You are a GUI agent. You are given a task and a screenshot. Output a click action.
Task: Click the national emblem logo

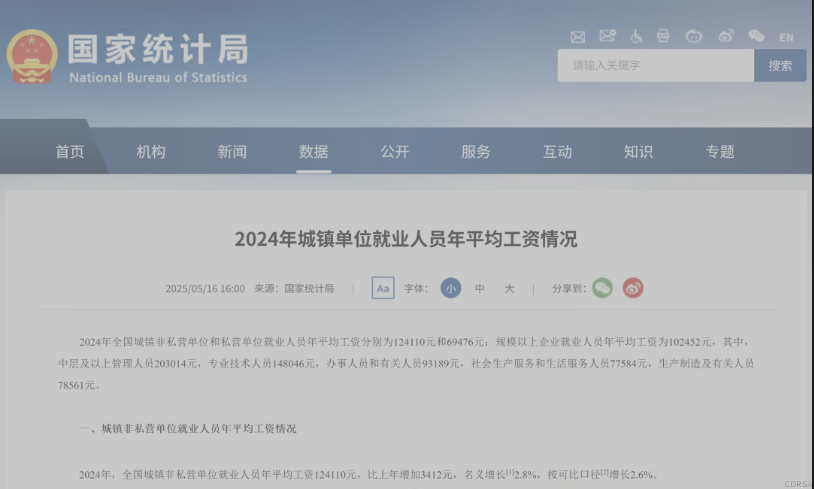(x=32, y=57)
